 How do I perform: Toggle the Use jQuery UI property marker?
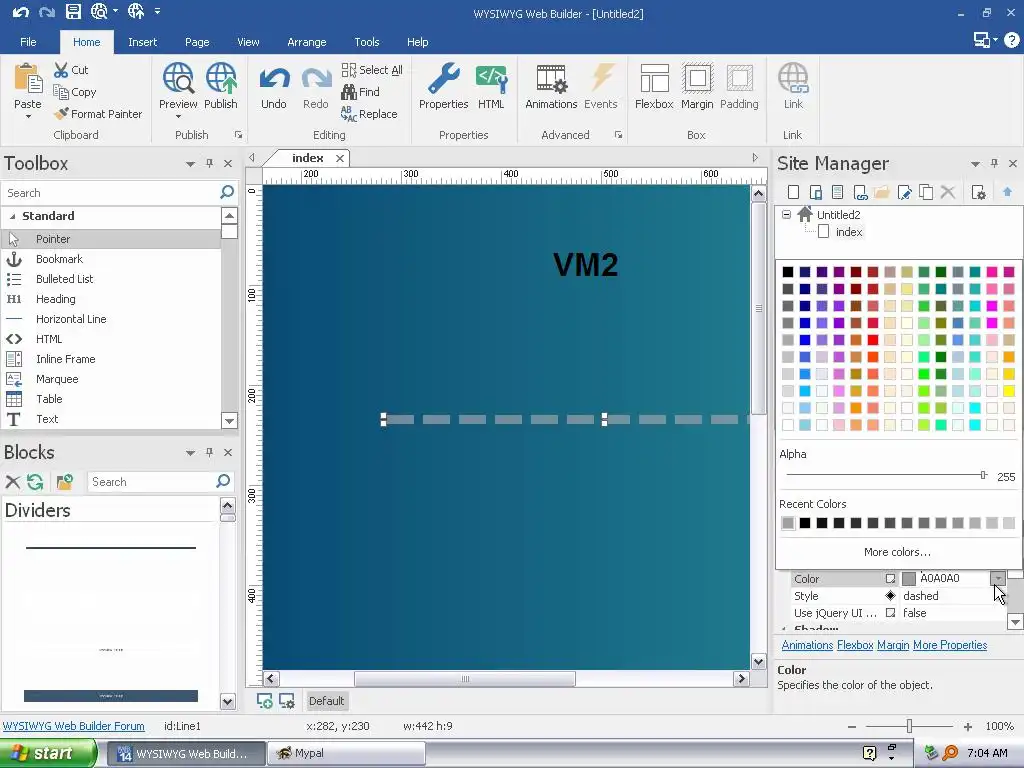890,613
